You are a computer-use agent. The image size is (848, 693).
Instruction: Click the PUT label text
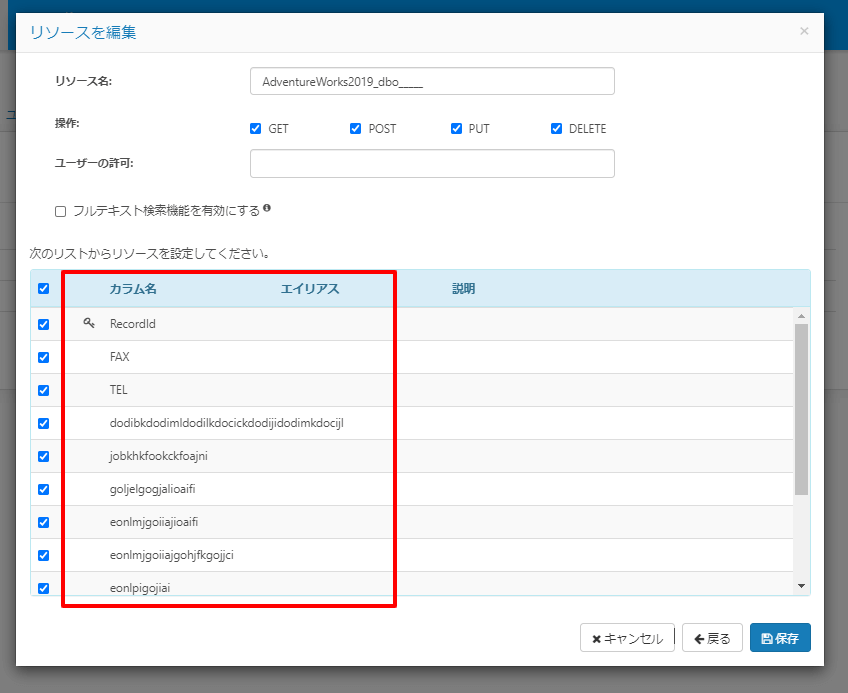(479, 129)
